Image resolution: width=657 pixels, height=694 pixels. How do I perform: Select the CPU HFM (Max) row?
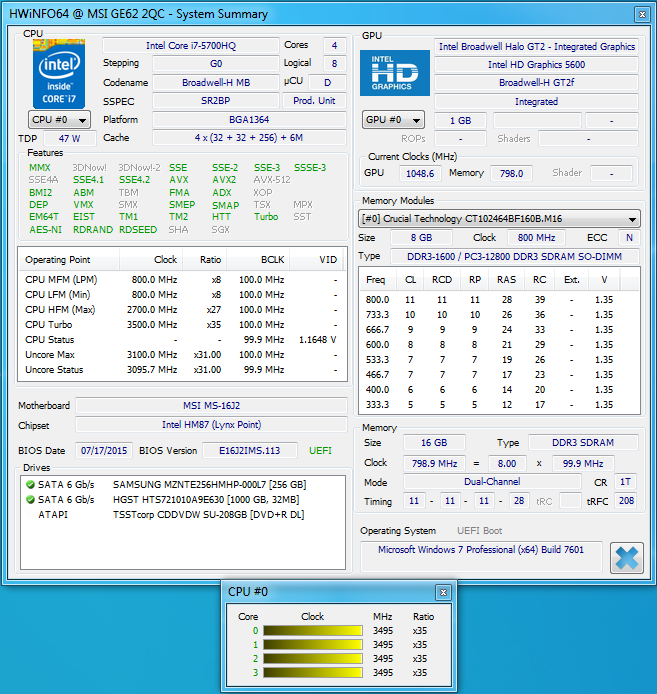[x=182, y=309]
